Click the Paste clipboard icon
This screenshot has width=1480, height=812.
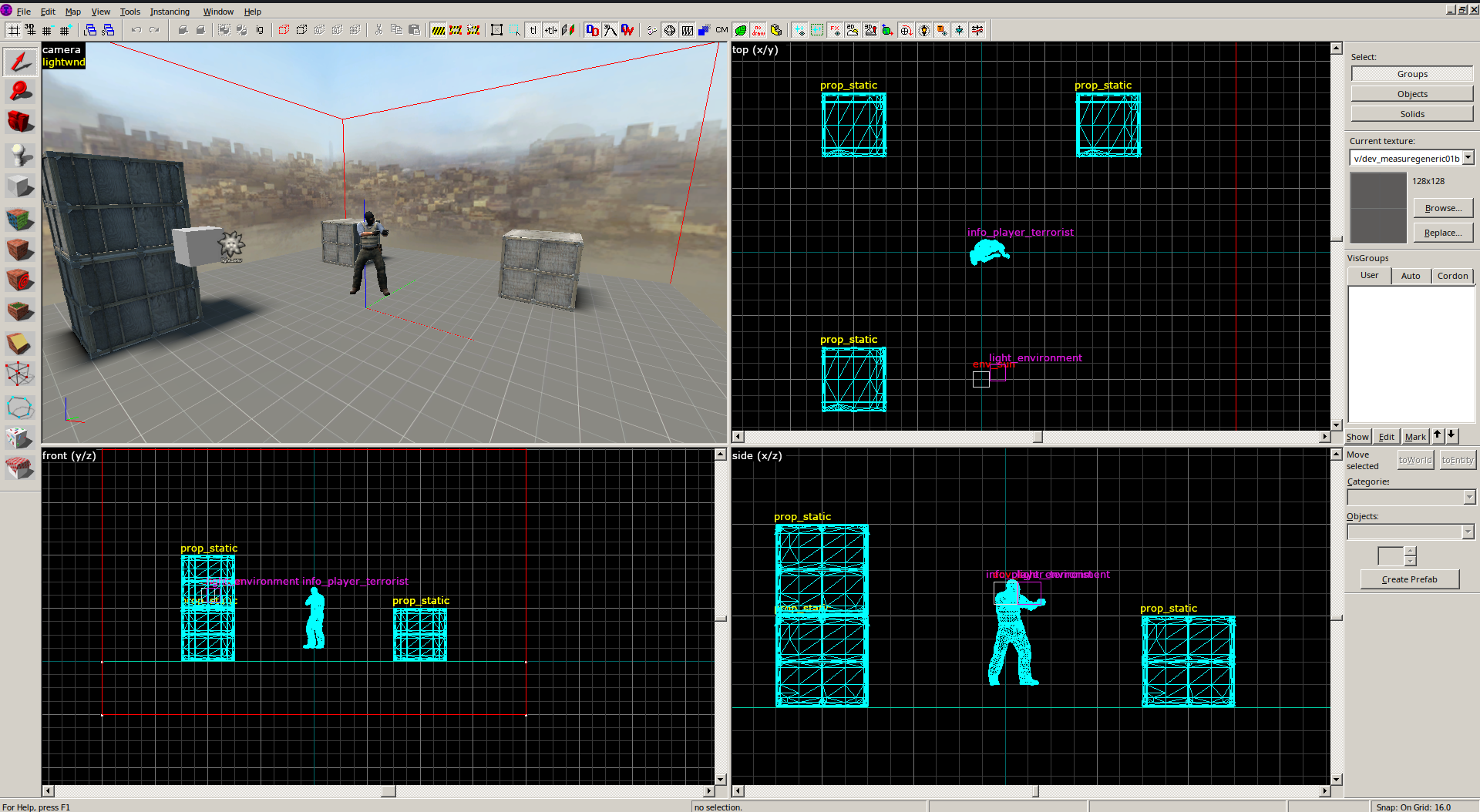tap(415, 30)
